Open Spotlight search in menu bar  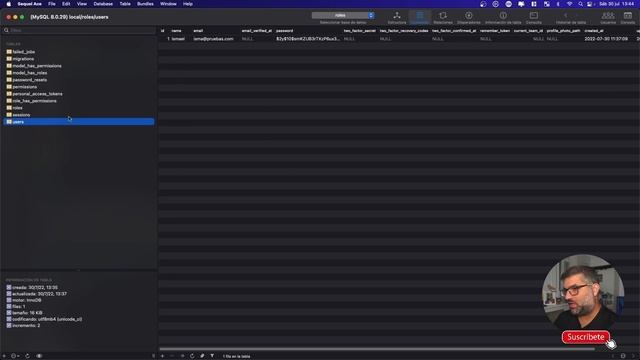(580, 4)
